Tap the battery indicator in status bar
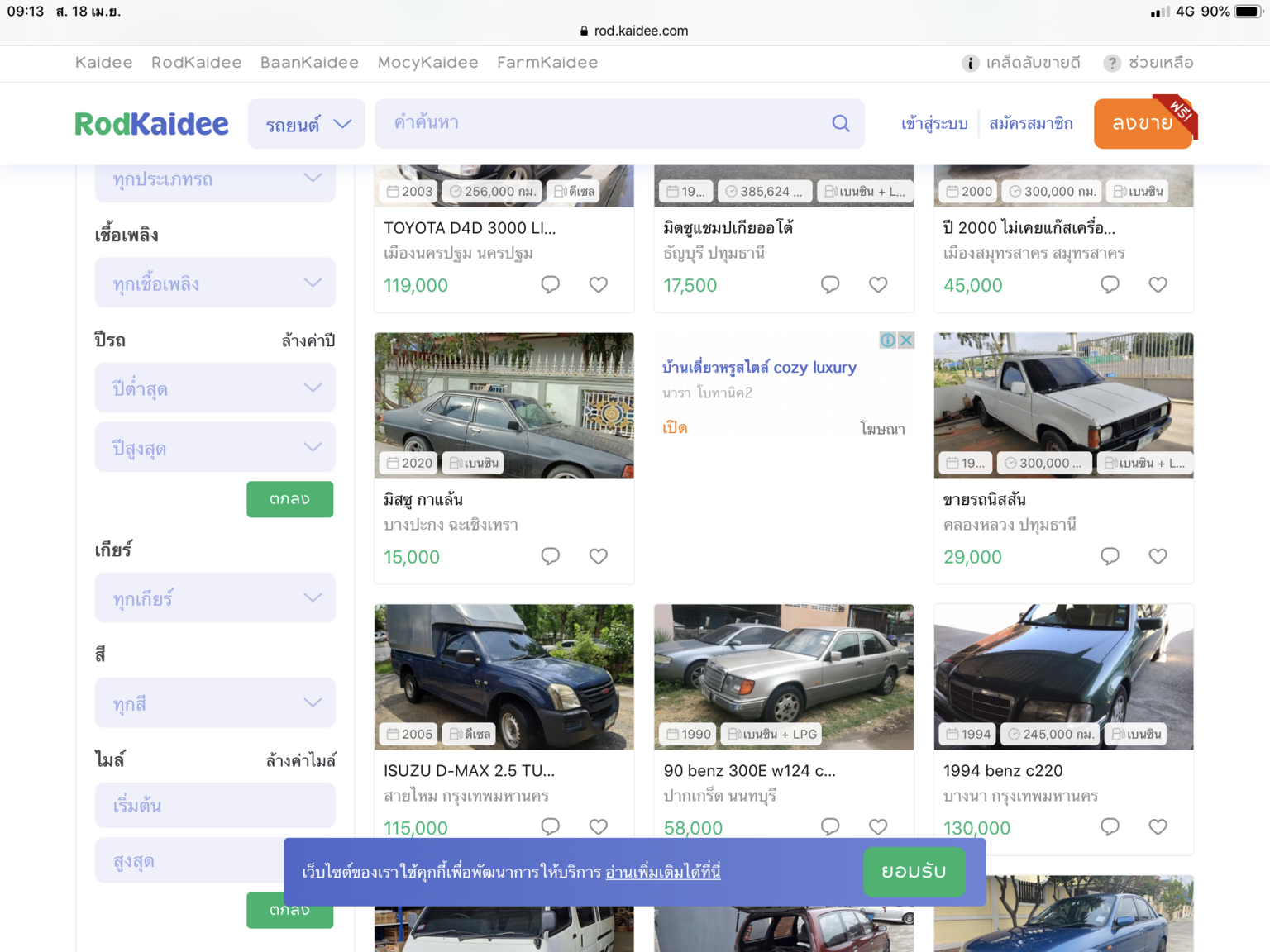The width and height of the screenshot is (1270, 952). [x=1248, y=12]
